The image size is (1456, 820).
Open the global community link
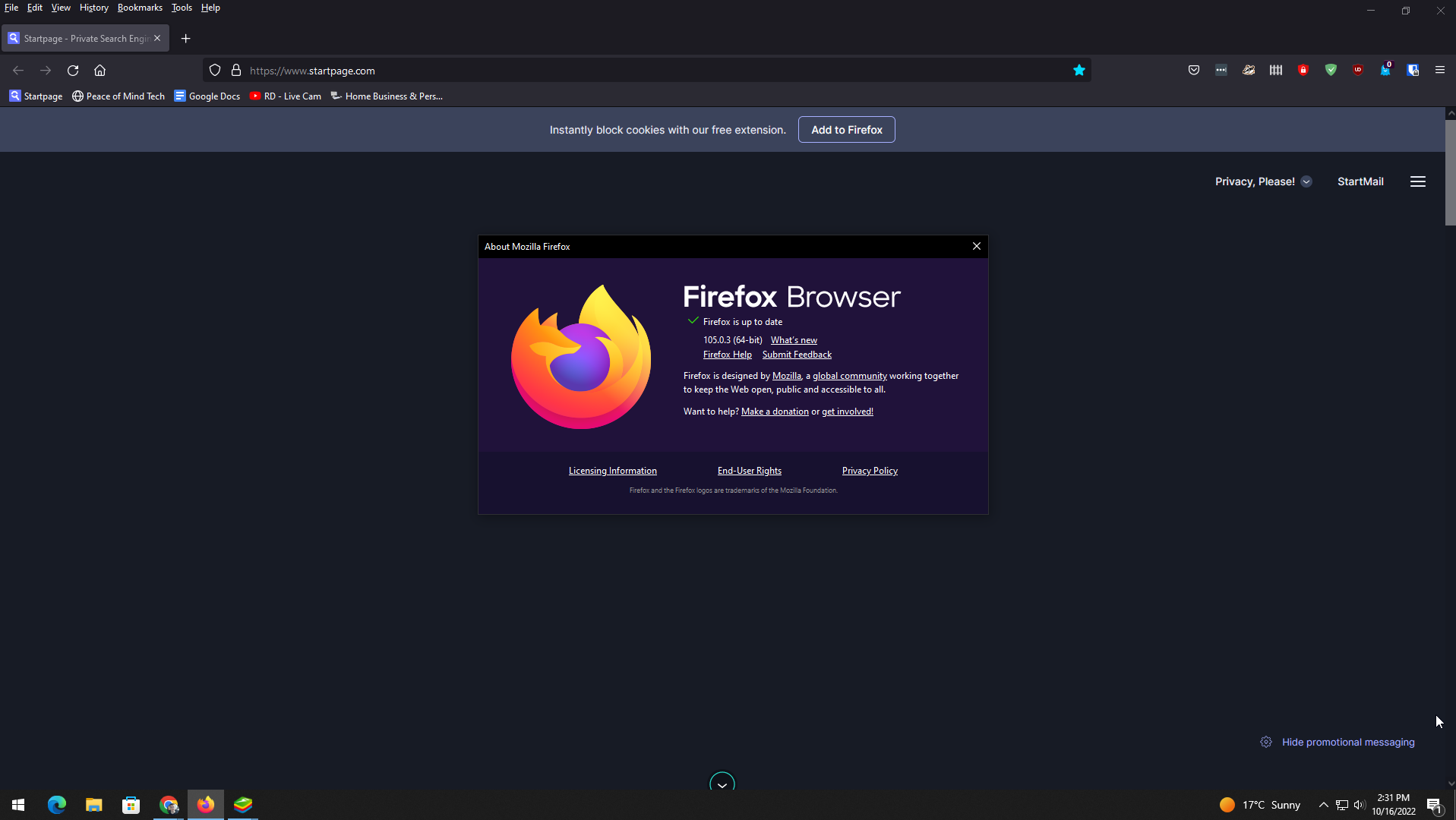[x=850, y=376]
